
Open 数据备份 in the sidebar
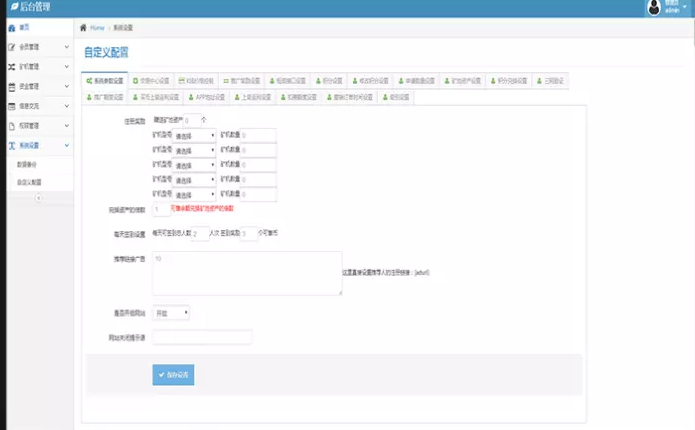point(30,164)
